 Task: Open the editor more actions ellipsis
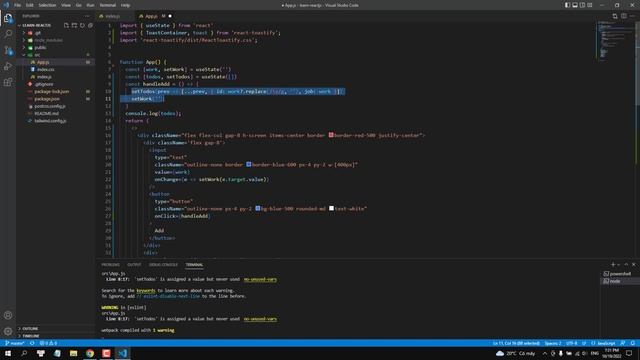tap(632, 16)
